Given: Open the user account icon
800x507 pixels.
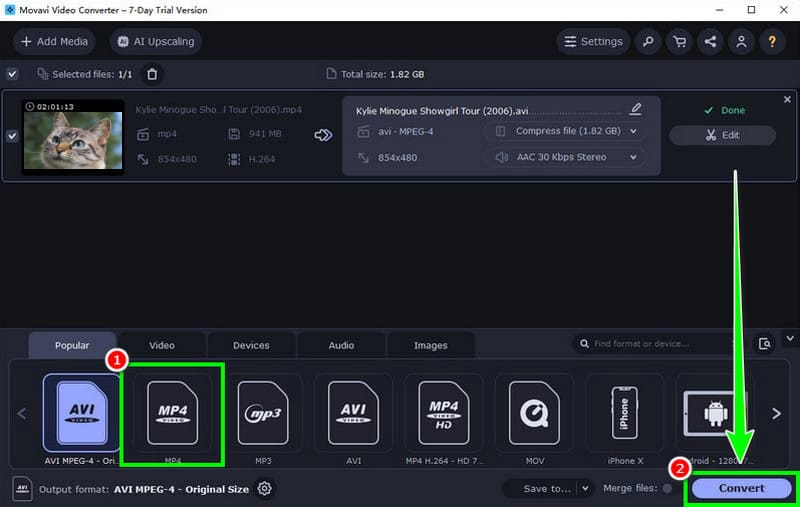Looking at the screenshot, I should pyautogui.click(x=741, y=41).
